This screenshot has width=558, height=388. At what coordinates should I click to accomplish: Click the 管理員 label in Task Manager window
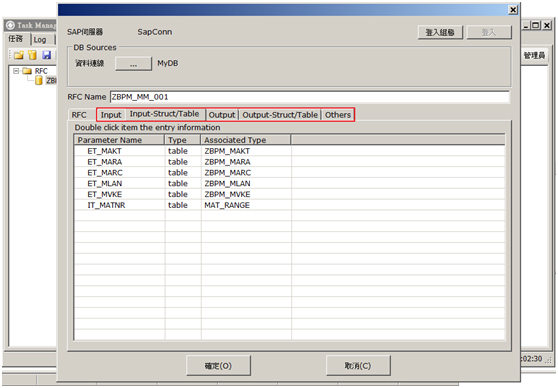pos(534,55)
